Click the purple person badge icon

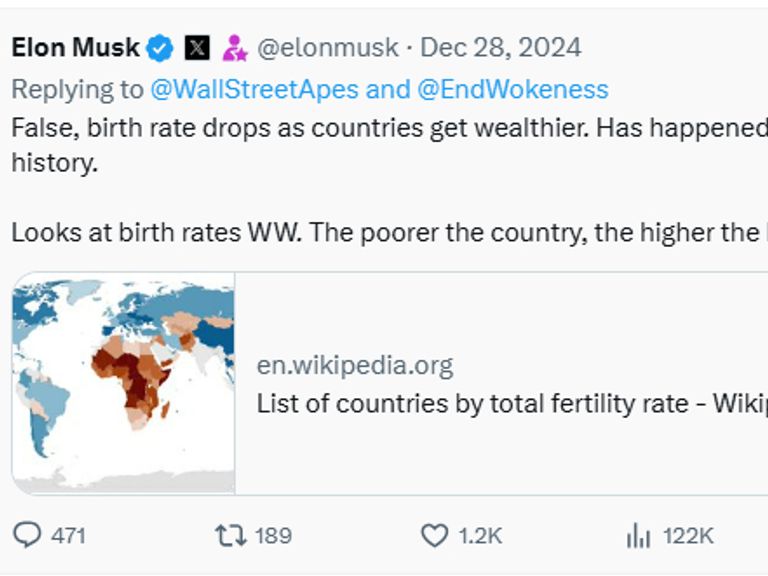point(234,47)
